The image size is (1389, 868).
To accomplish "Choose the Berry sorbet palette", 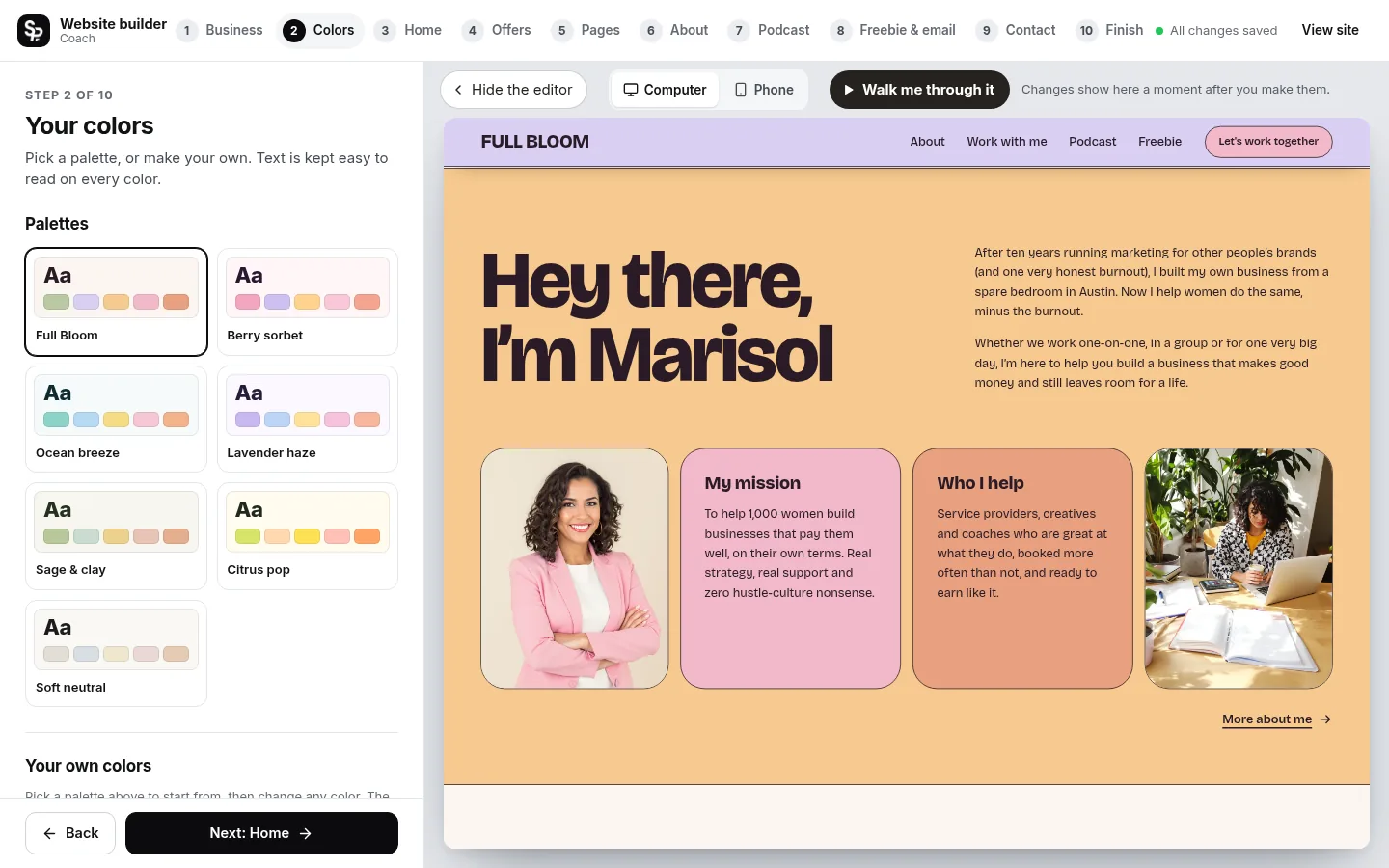I will coord(308,302).
